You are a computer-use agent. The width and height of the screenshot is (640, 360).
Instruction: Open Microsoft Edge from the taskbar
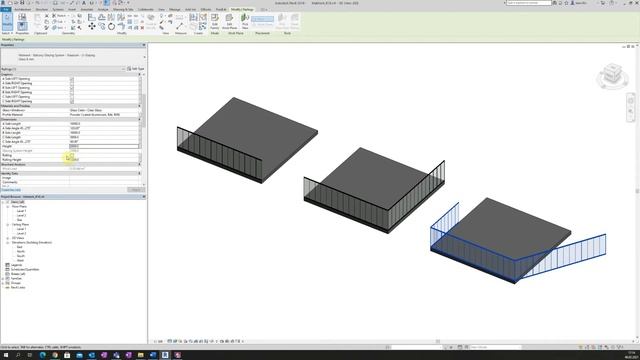42,355
